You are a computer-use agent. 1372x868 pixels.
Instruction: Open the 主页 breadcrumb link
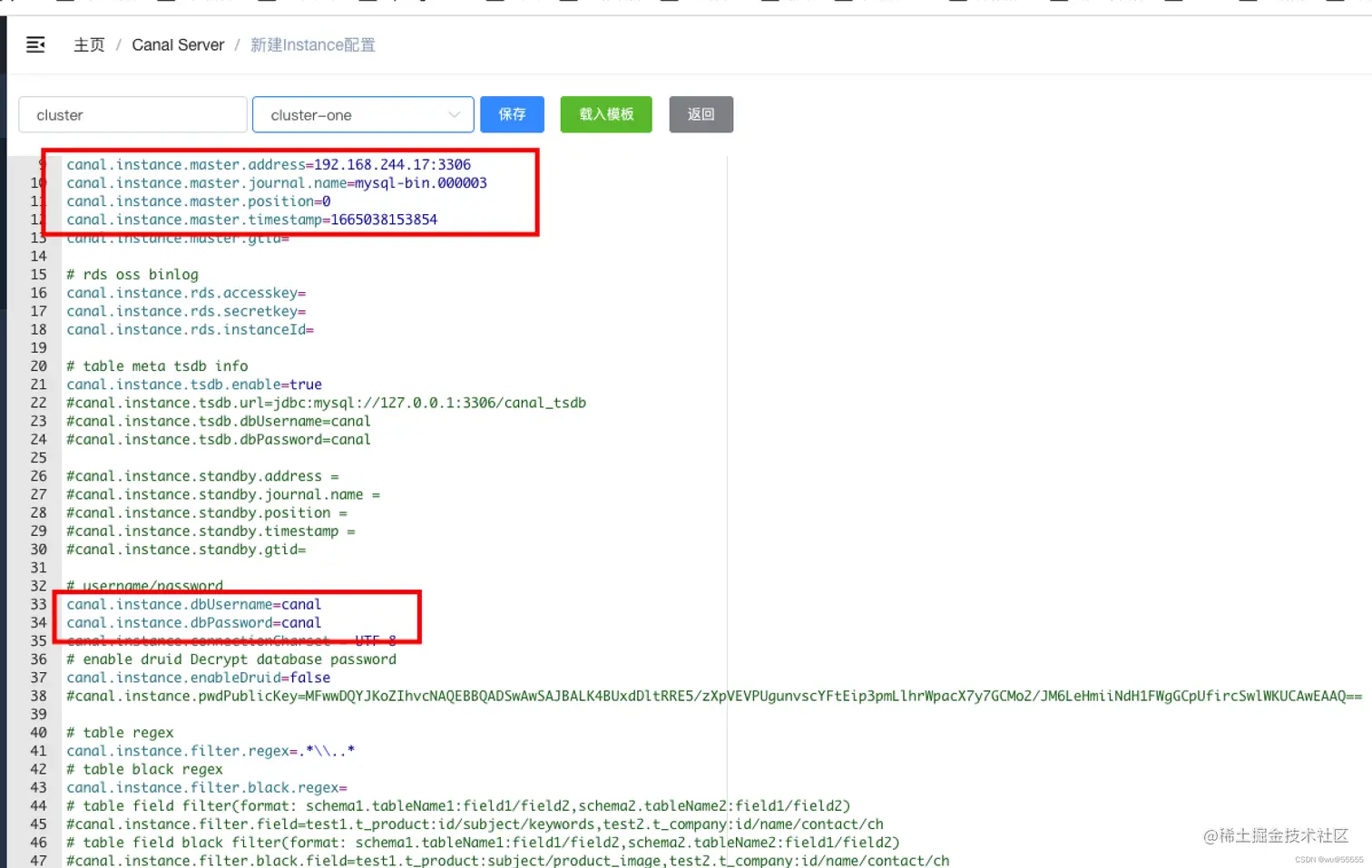click(89, 44)
